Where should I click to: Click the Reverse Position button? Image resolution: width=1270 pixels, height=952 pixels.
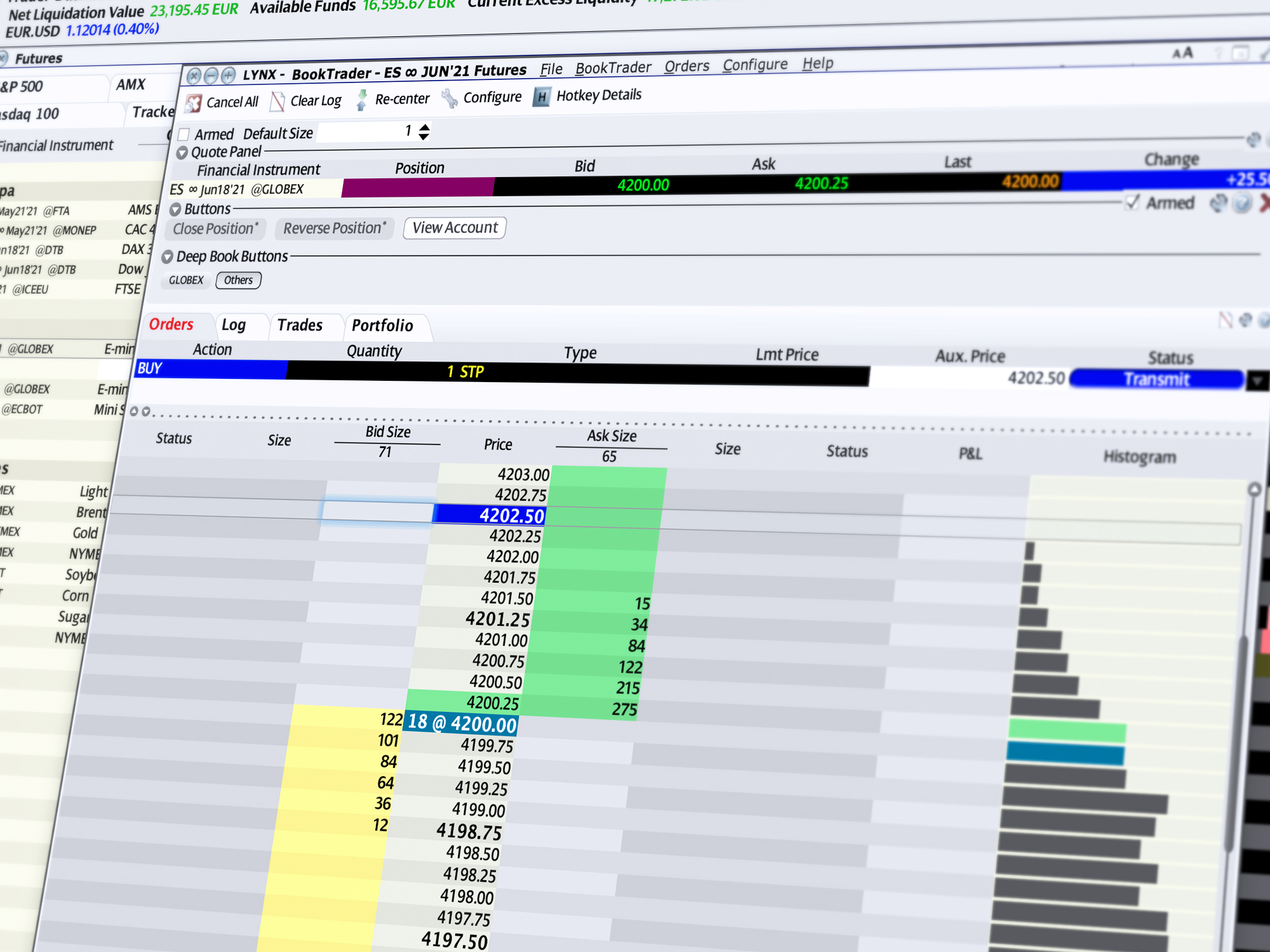point(335,228)
